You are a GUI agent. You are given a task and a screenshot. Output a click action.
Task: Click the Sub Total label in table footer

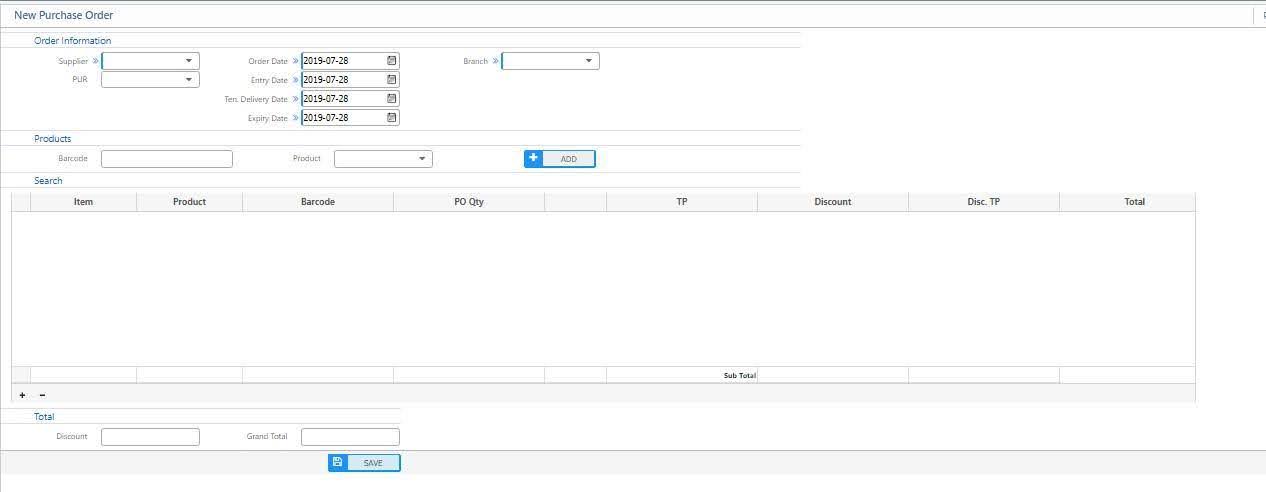[x=740, y=376]
